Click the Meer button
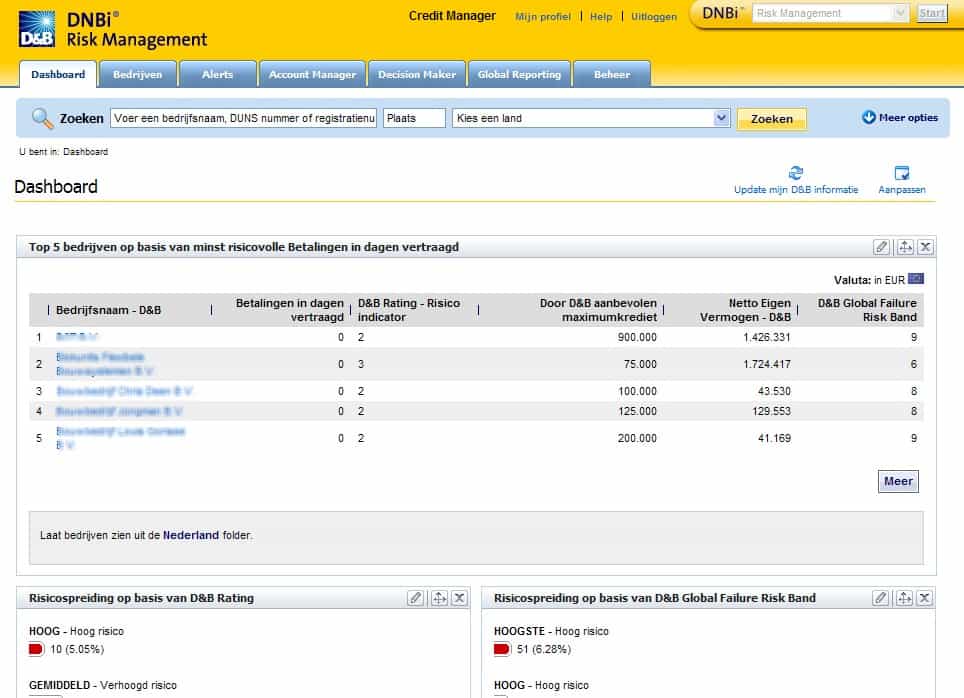 coord(898,482)
